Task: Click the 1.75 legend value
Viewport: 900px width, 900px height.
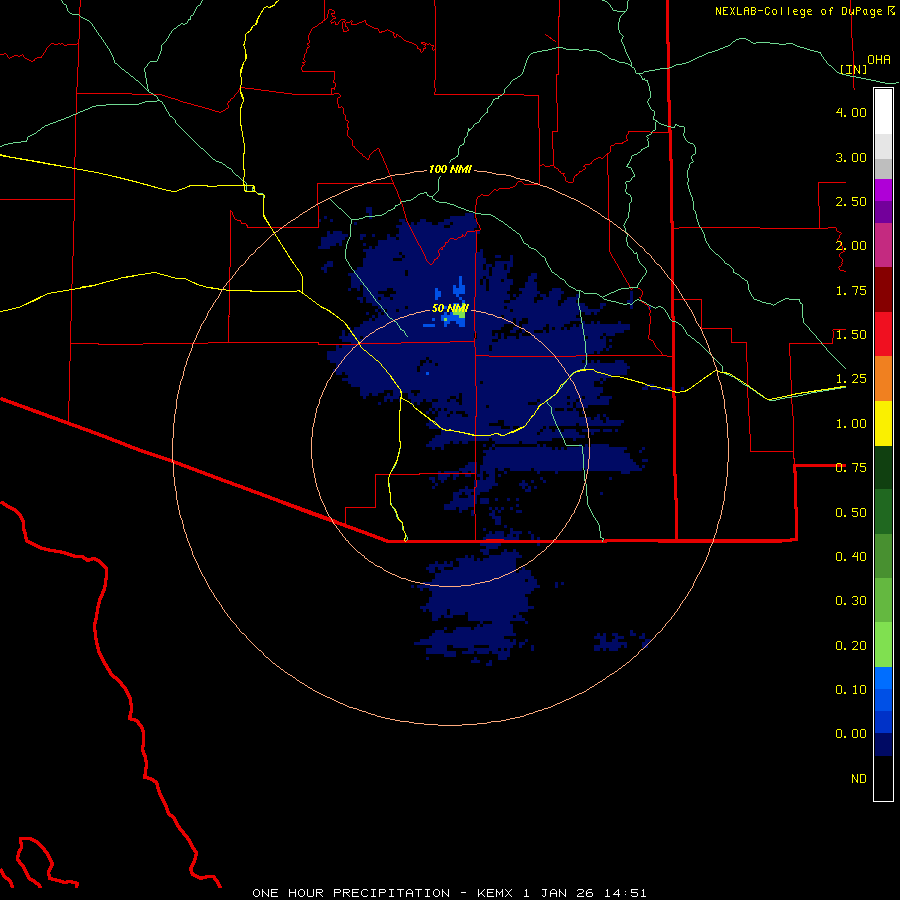Action: coord(851,290)
